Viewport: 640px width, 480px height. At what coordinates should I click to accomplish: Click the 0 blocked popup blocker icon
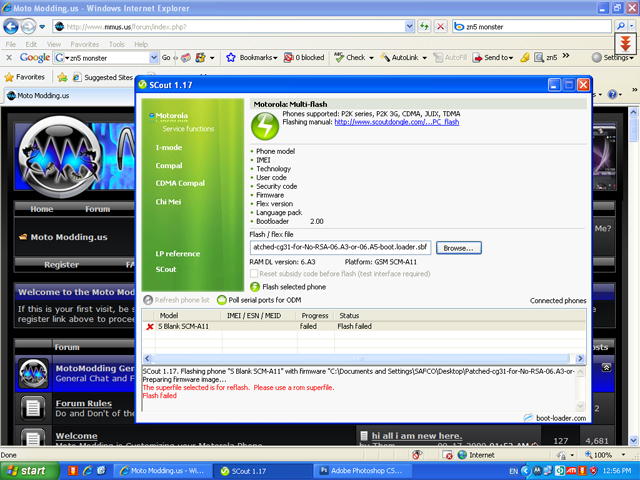[288, 58]
